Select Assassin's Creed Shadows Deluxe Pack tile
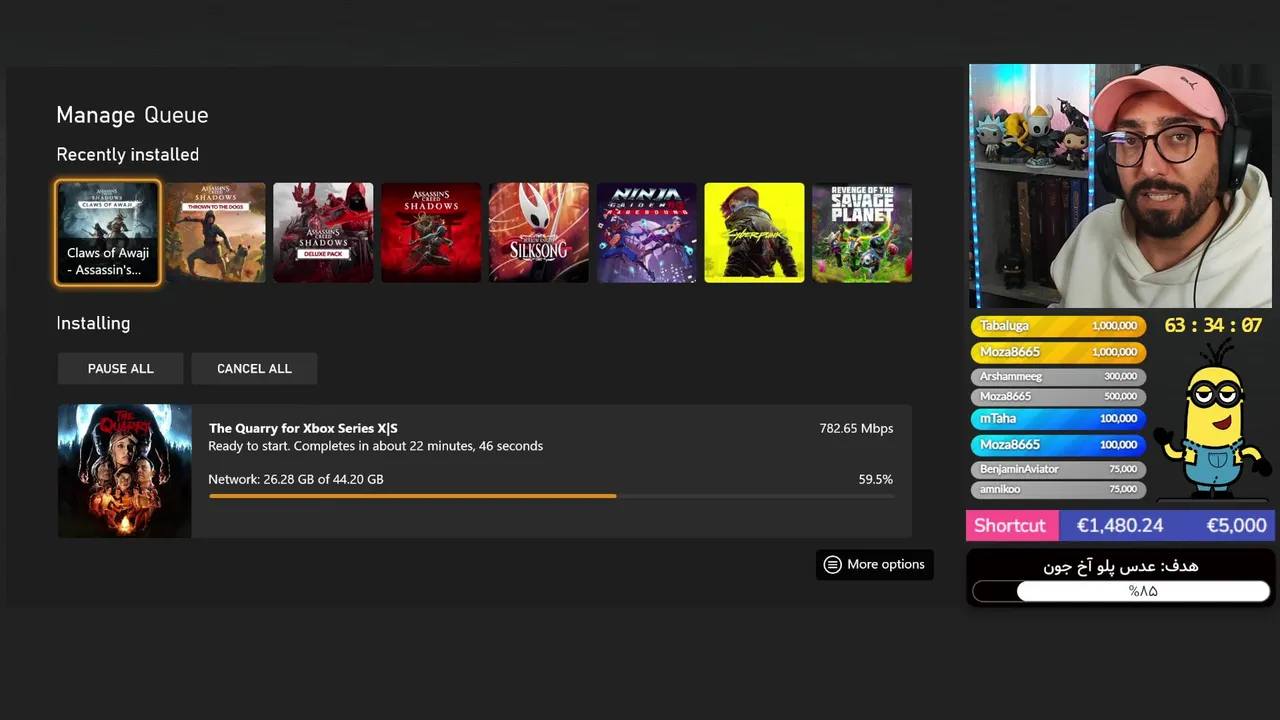The height and width of the screenshot is (720, 1280). click(x=323, y=233)
